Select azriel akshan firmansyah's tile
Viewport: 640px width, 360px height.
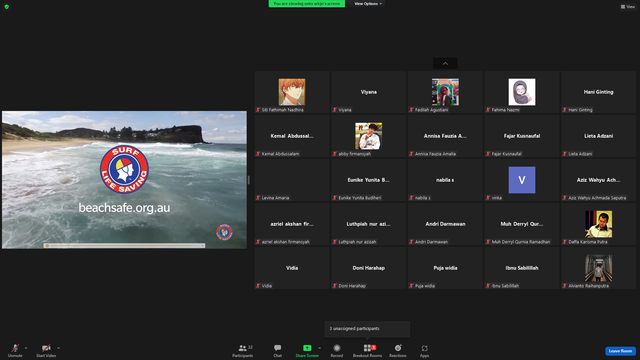tap(292, 224)
